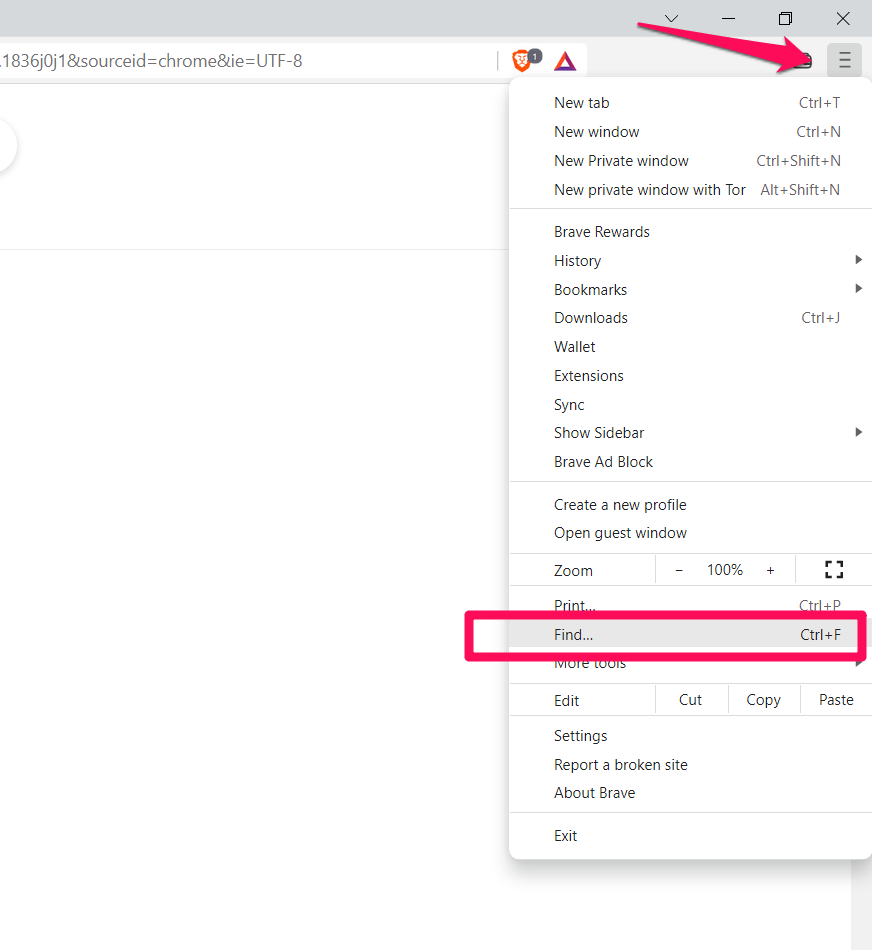872x950 pixels.
Task: Open a New Private window
Action: click(691, 161)
